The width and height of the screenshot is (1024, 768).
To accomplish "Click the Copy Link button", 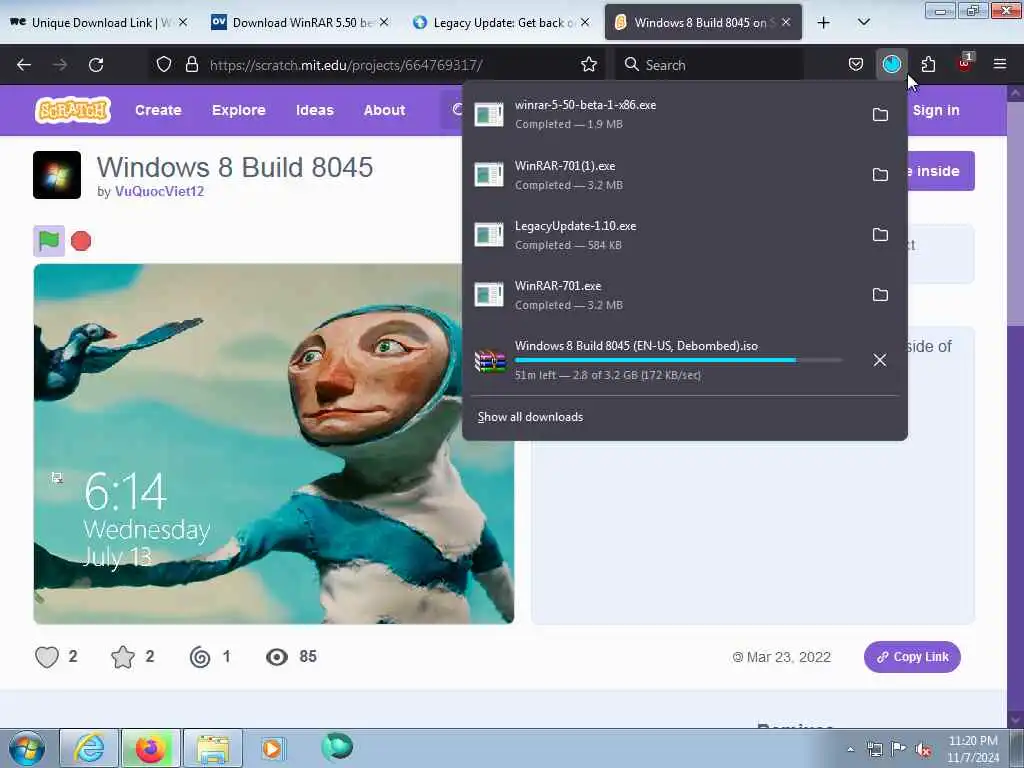I will tap(912, 657).
